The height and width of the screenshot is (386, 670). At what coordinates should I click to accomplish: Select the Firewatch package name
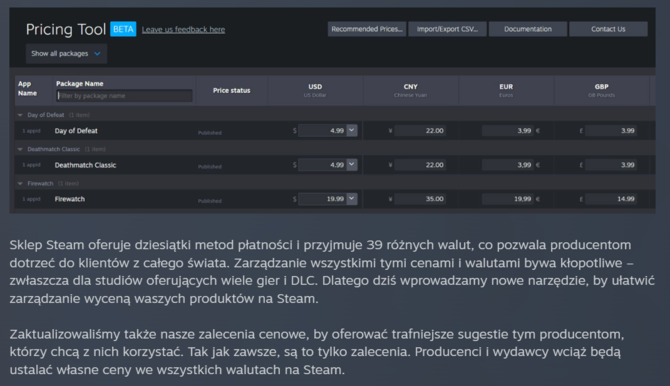pos(70,199)
